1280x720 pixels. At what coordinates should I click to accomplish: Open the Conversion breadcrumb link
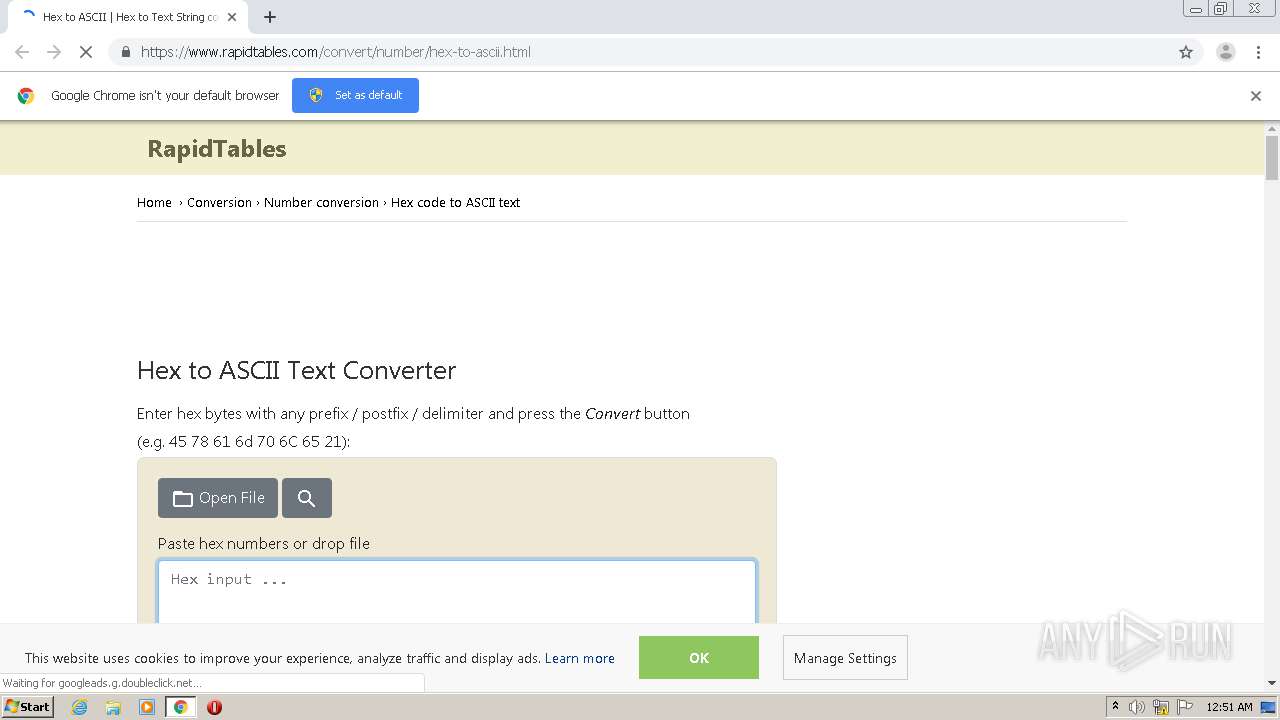pos(219,202)
